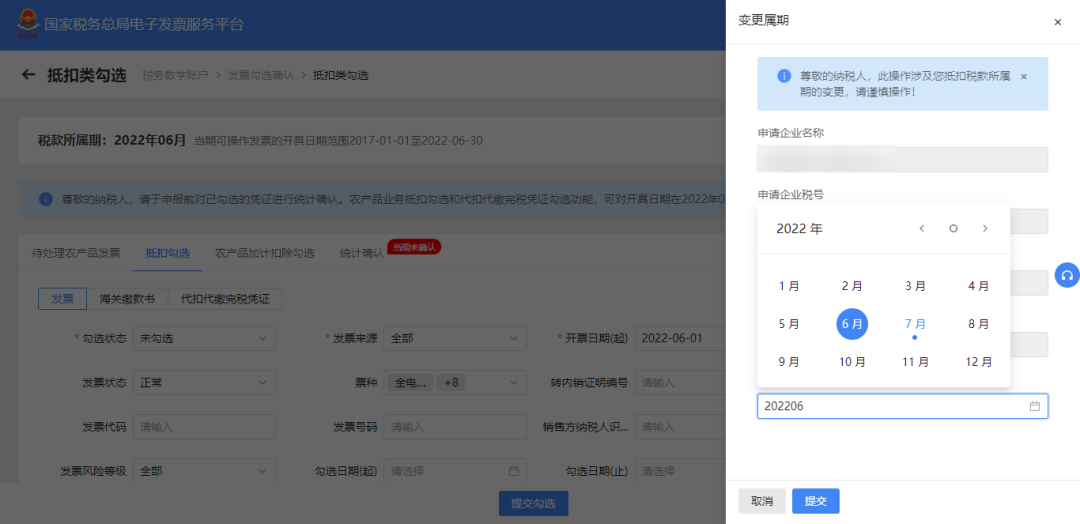Image resolution: width=1080 pixels, height=524 pixels.
Task: Select 5月 in the month picker
Action: coord(789,324)
